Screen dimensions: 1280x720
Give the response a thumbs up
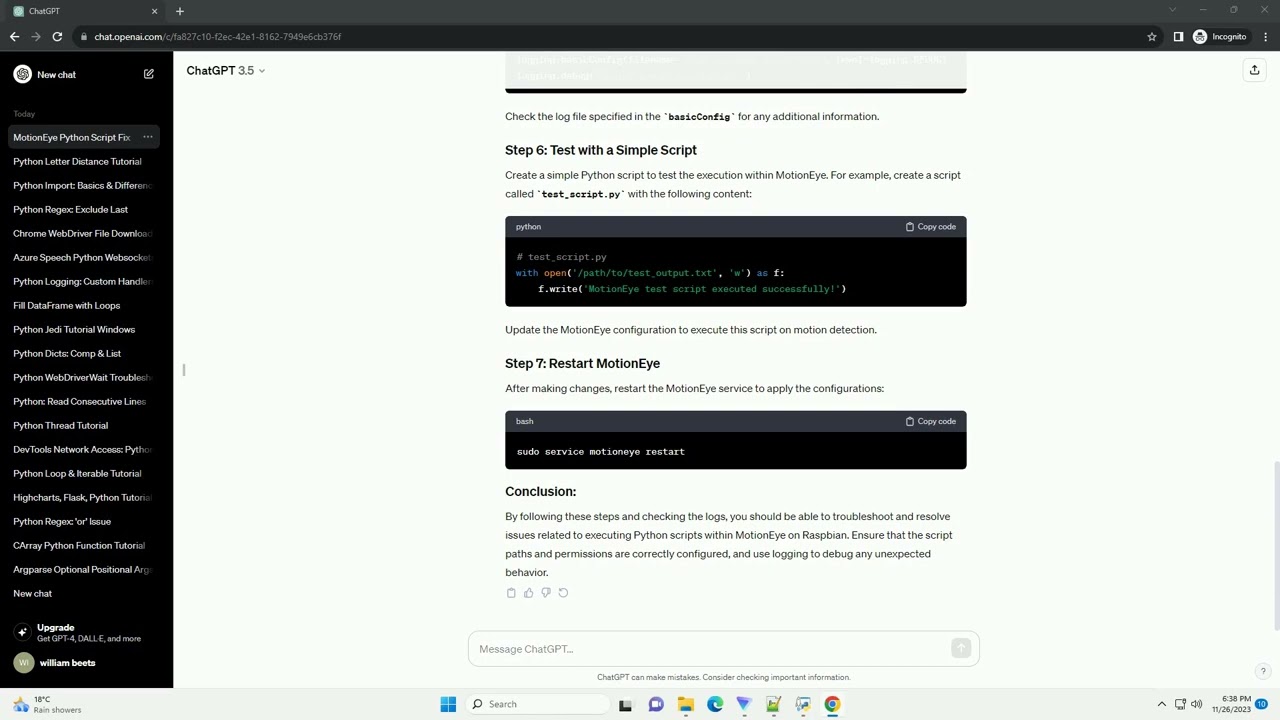pos(528,593)
